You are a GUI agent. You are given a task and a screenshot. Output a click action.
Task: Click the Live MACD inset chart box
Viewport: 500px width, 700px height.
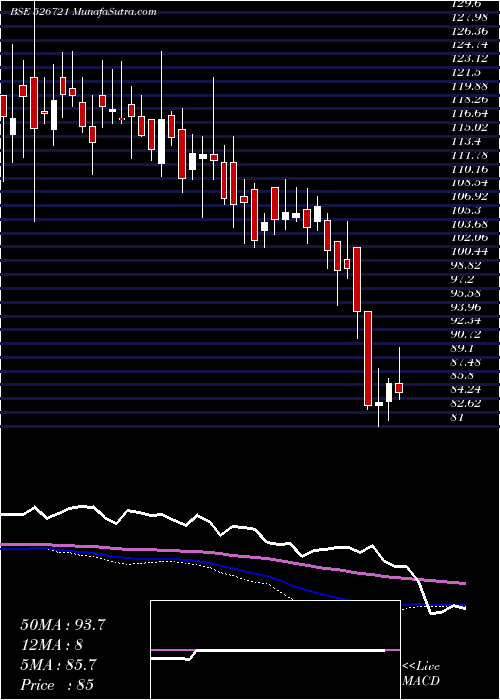[x=275, y=650]
